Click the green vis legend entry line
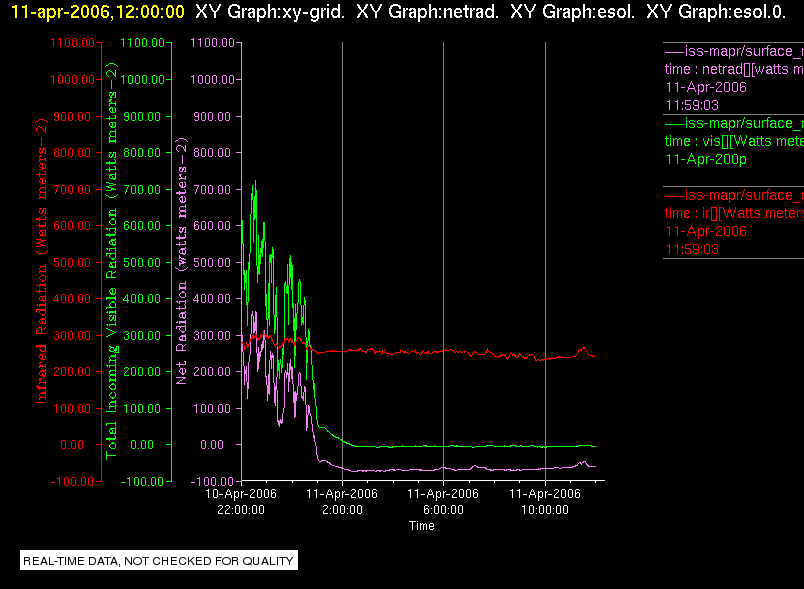 [734, 123]
